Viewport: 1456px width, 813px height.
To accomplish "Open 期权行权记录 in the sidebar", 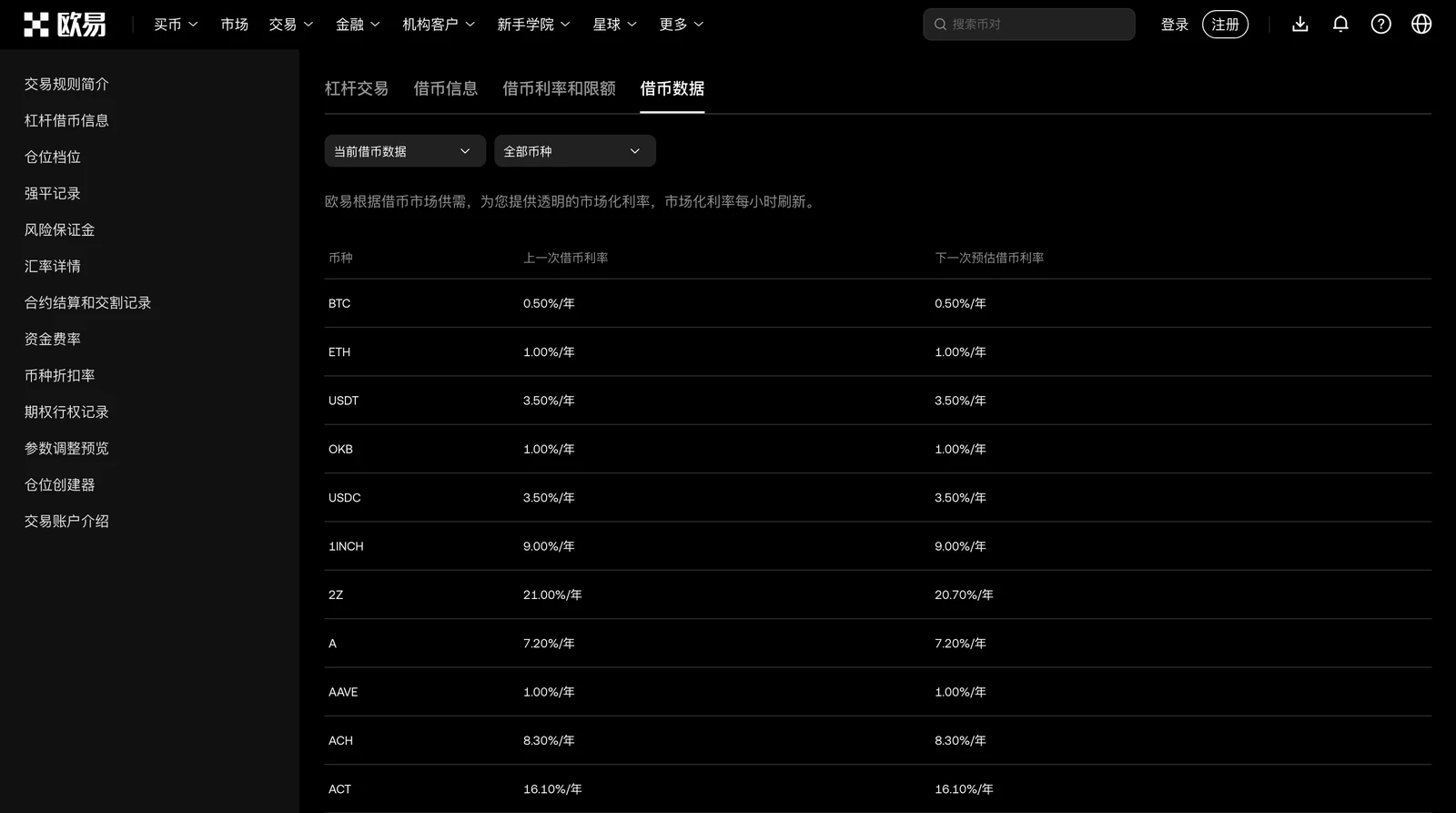I will pyautogui.click(x=66, y=412).
